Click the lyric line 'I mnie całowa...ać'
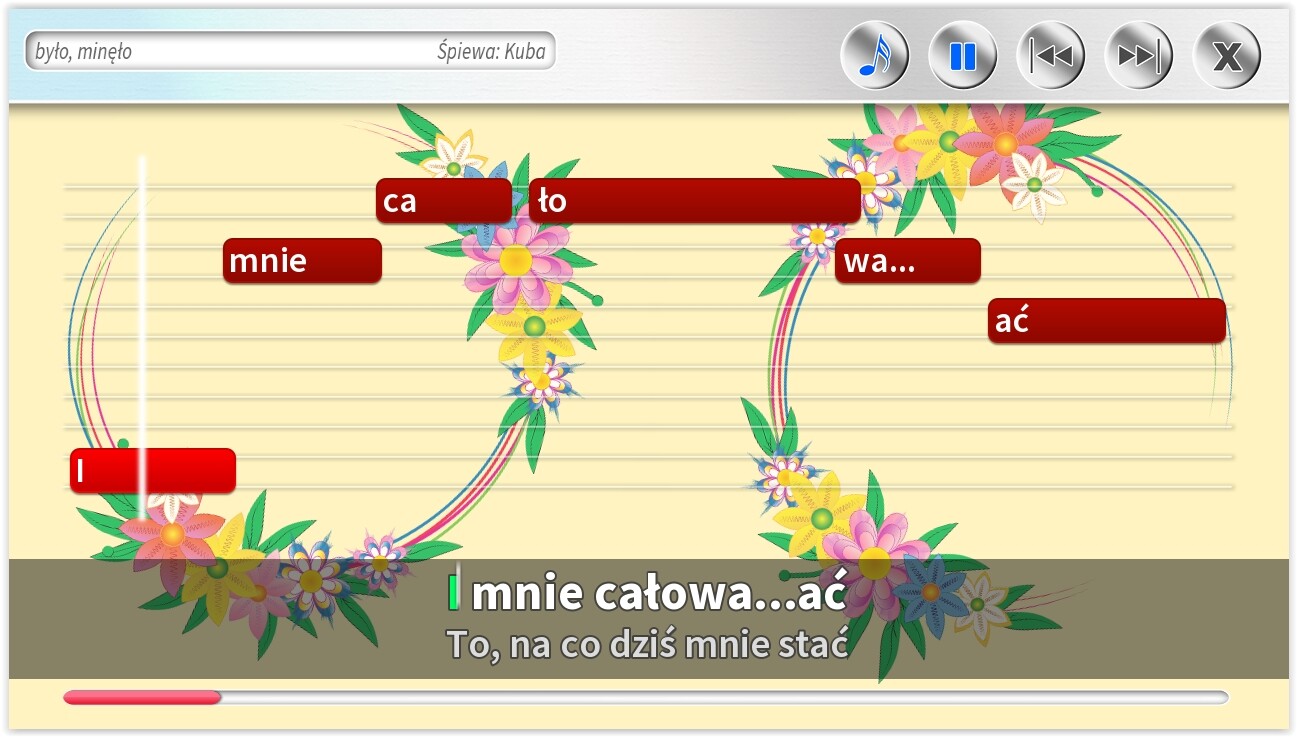 click(x=648, y=594)
